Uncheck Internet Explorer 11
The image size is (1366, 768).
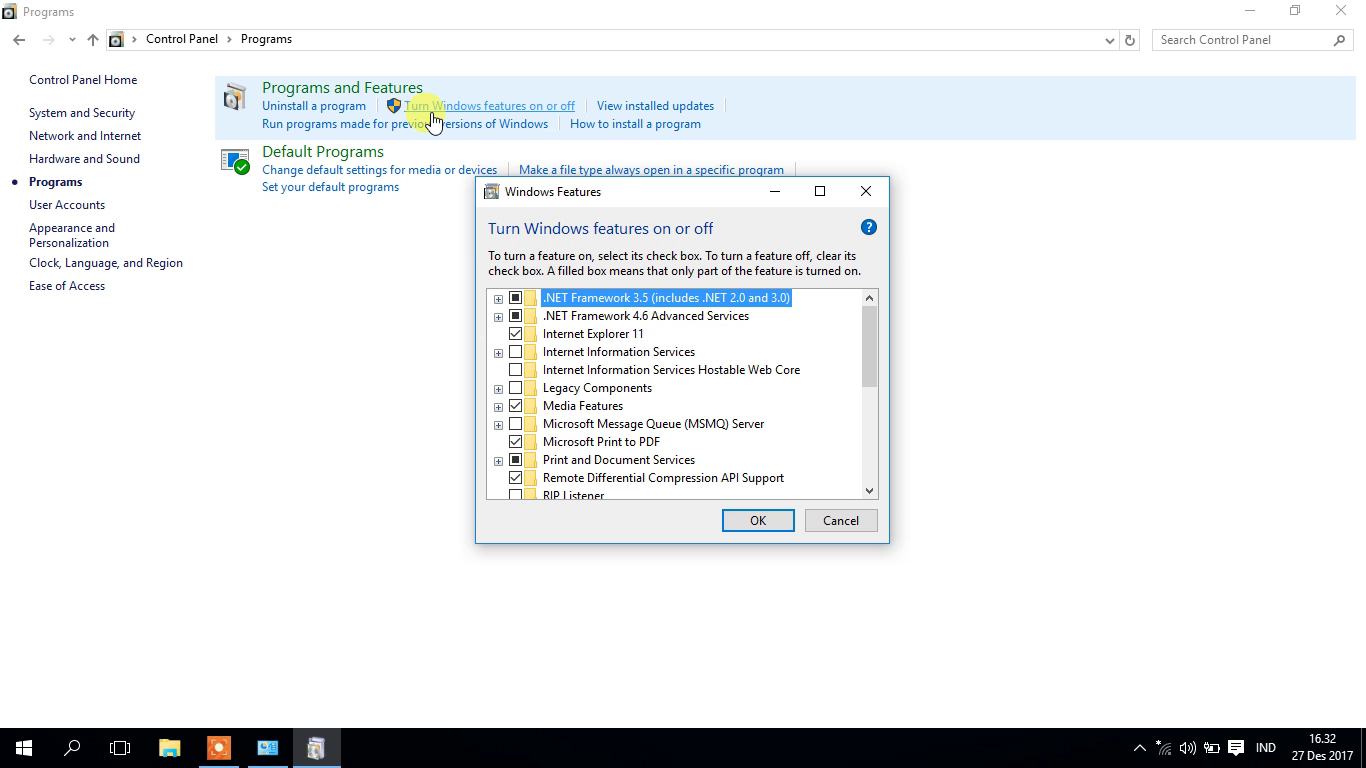(515, 334)
